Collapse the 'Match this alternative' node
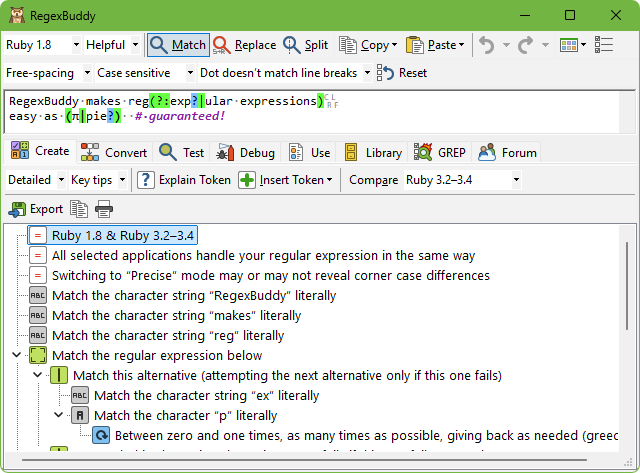Screen dimensions: 640x473 (38, 375)
